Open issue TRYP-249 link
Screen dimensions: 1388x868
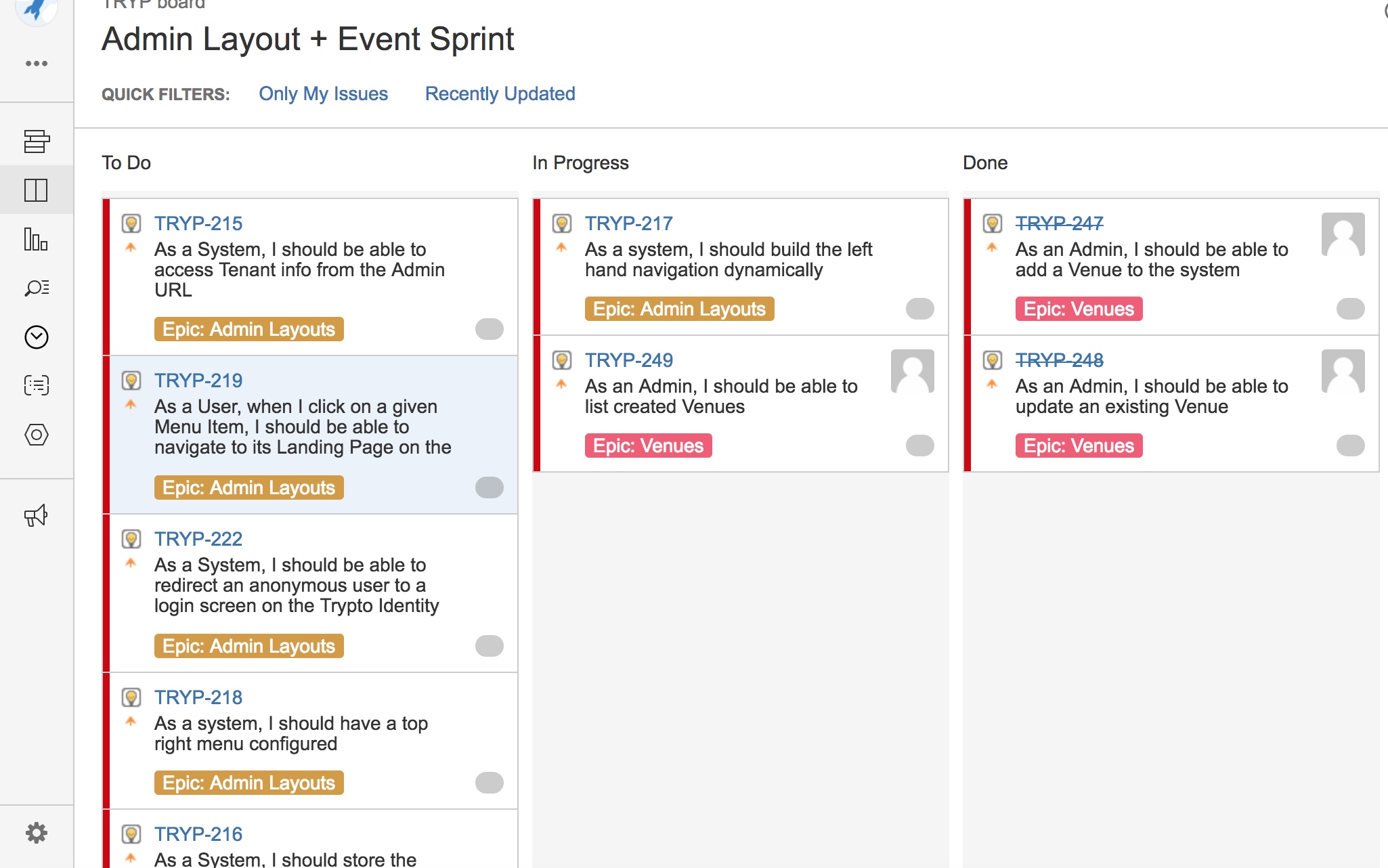tap(629, 360)
